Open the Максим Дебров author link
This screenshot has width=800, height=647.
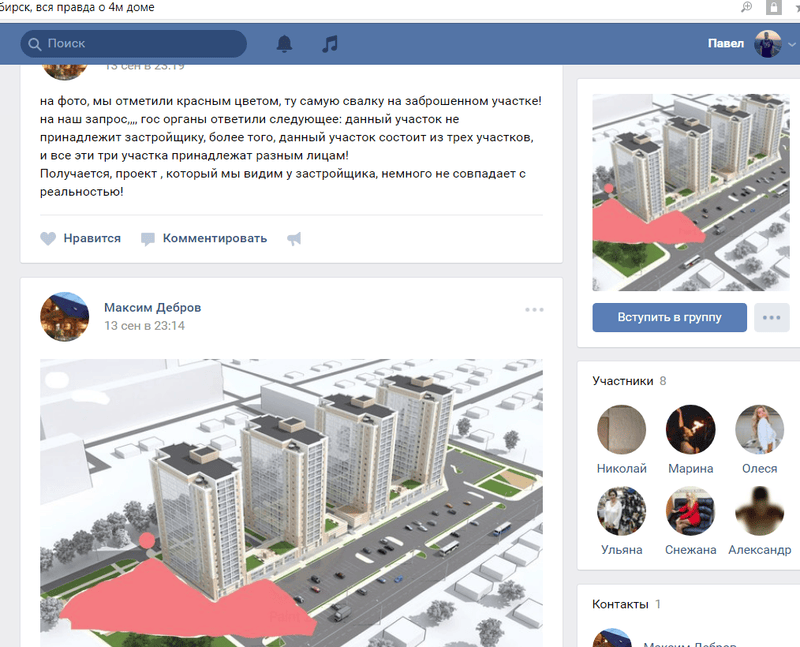click(x=153, y=308)
